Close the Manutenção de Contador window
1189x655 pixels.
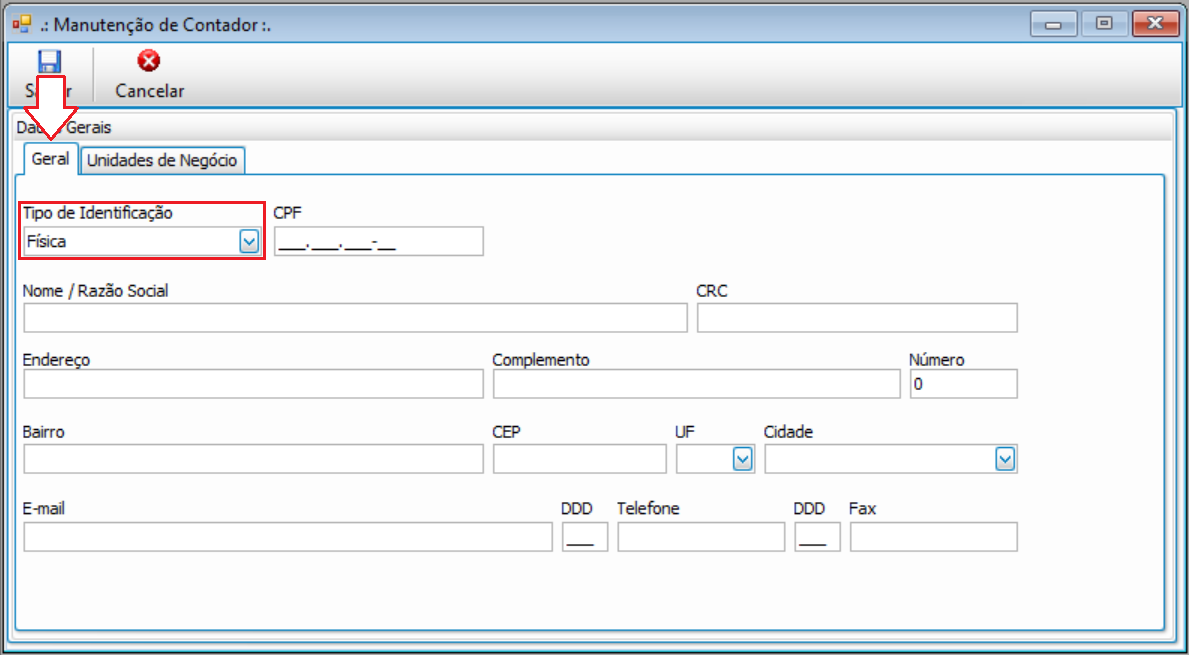click(x=1155, y=24)
